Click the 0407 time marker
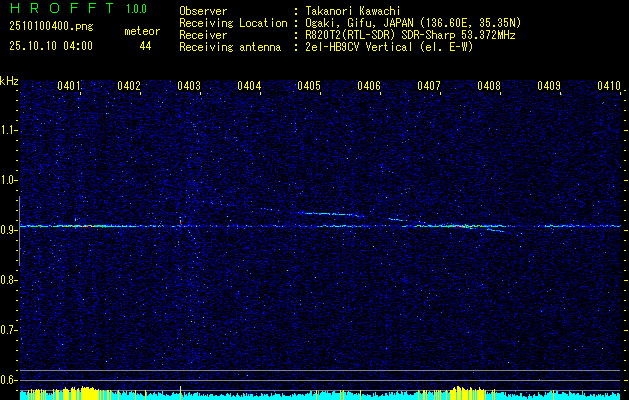The width and height of the screenshot is (629, 400). point(429,85)
